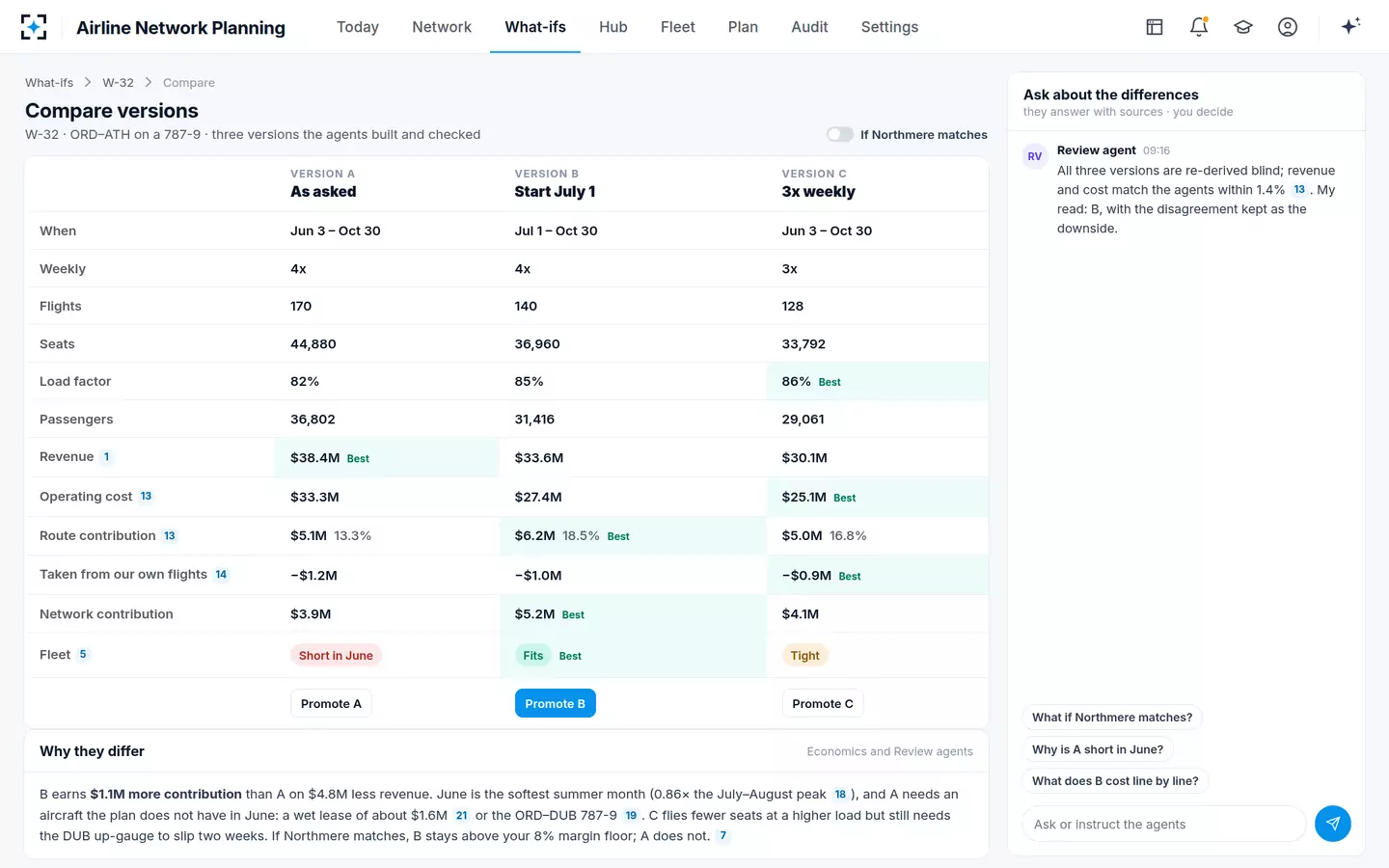Click the Promote C button

[x=823, y=703]
